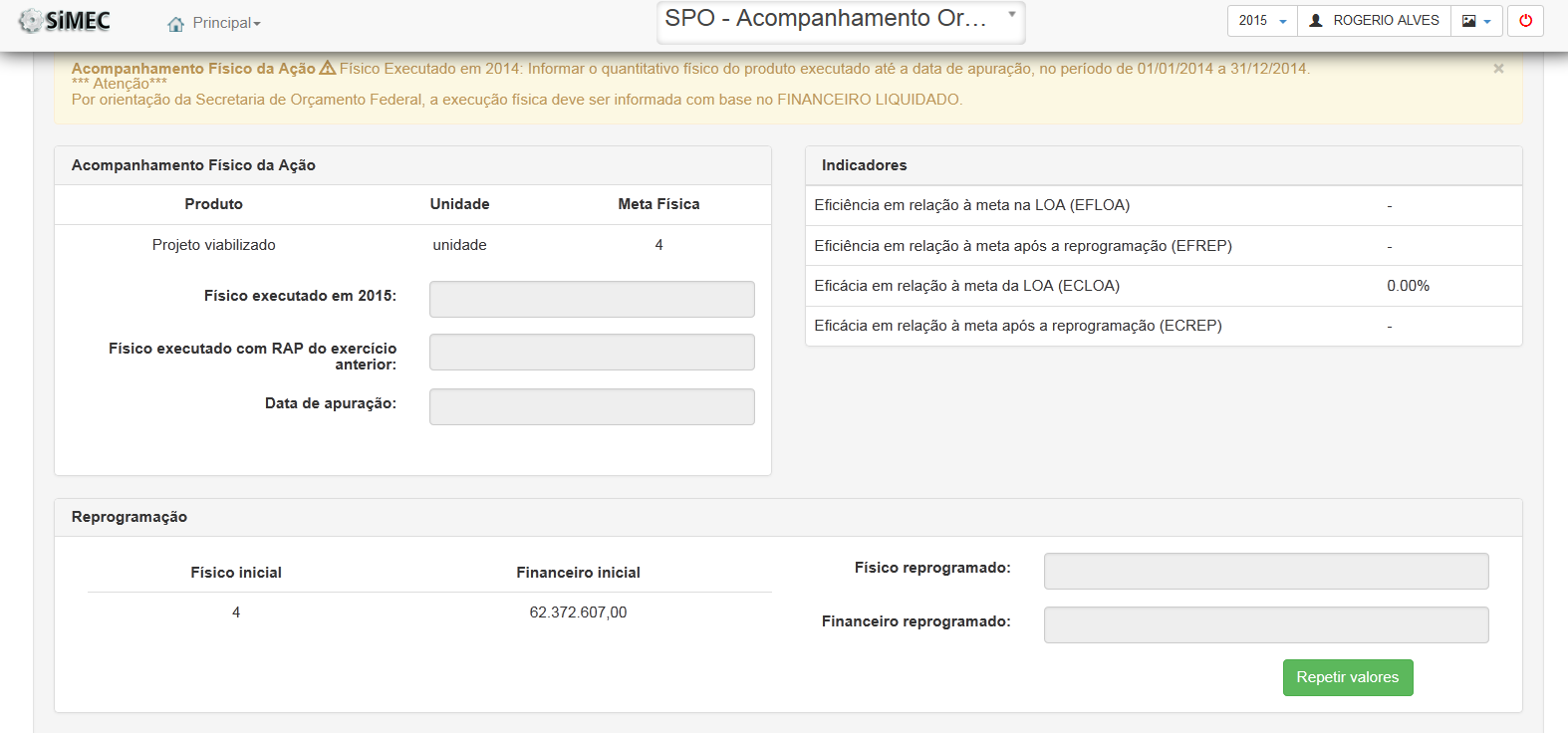This screenshot has width=1568, height=733.
Task: Click the Unidade column header
Action: pyautogui.click(x=459, y=204)
